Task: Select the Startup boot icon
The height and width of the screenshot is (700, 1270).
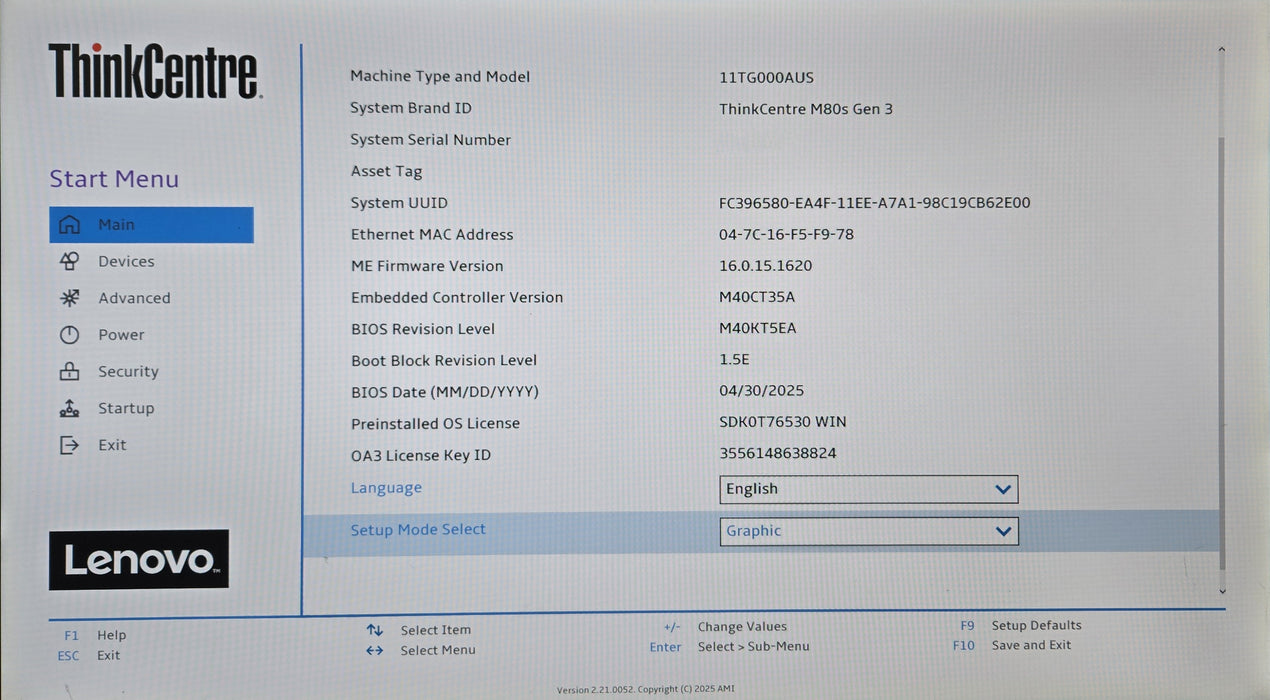Action: (x=69, y=408)
